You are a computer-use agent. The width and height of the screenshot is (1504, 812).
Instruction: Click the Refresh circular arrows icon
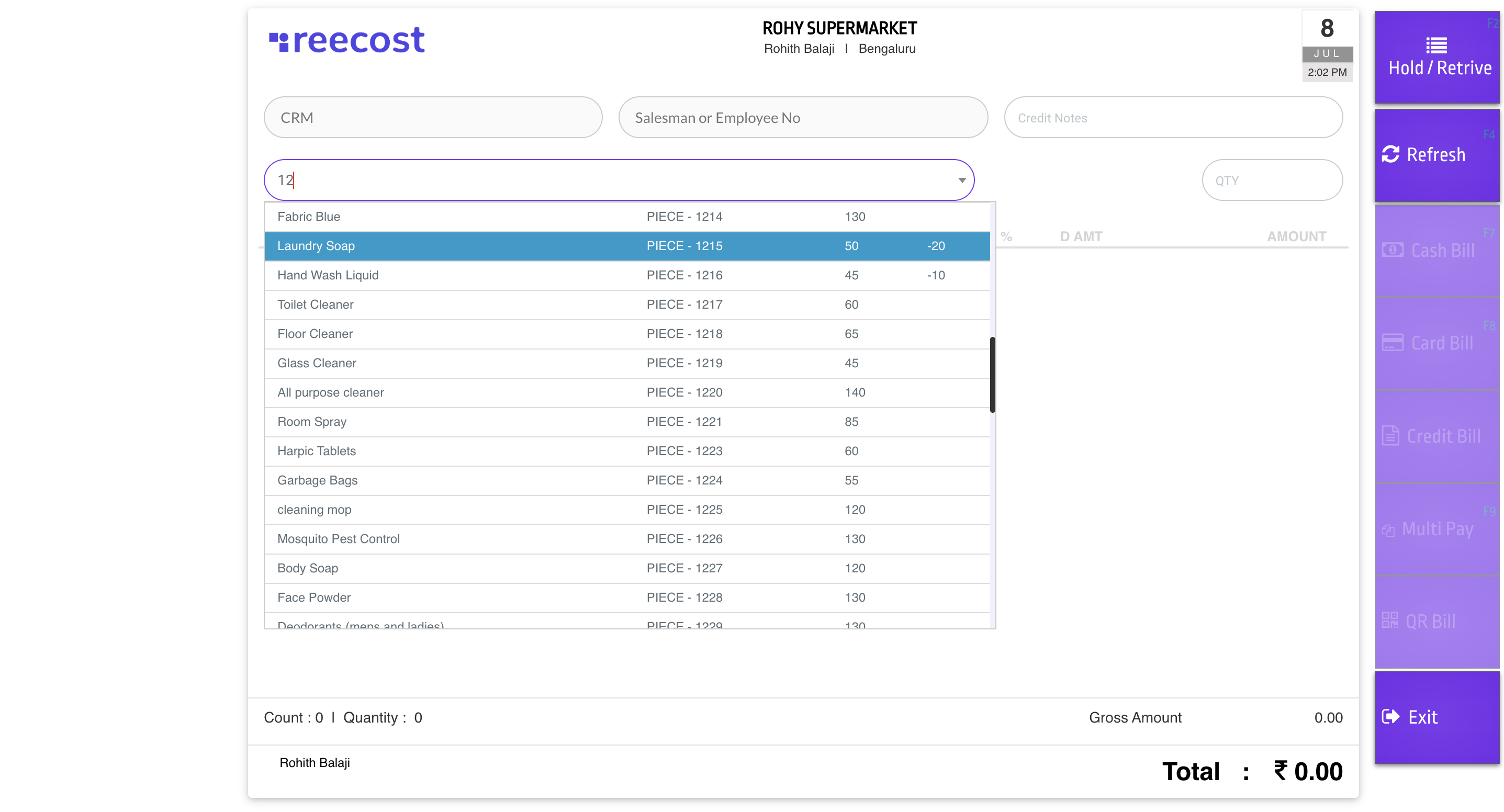[x=1390, y=154]
